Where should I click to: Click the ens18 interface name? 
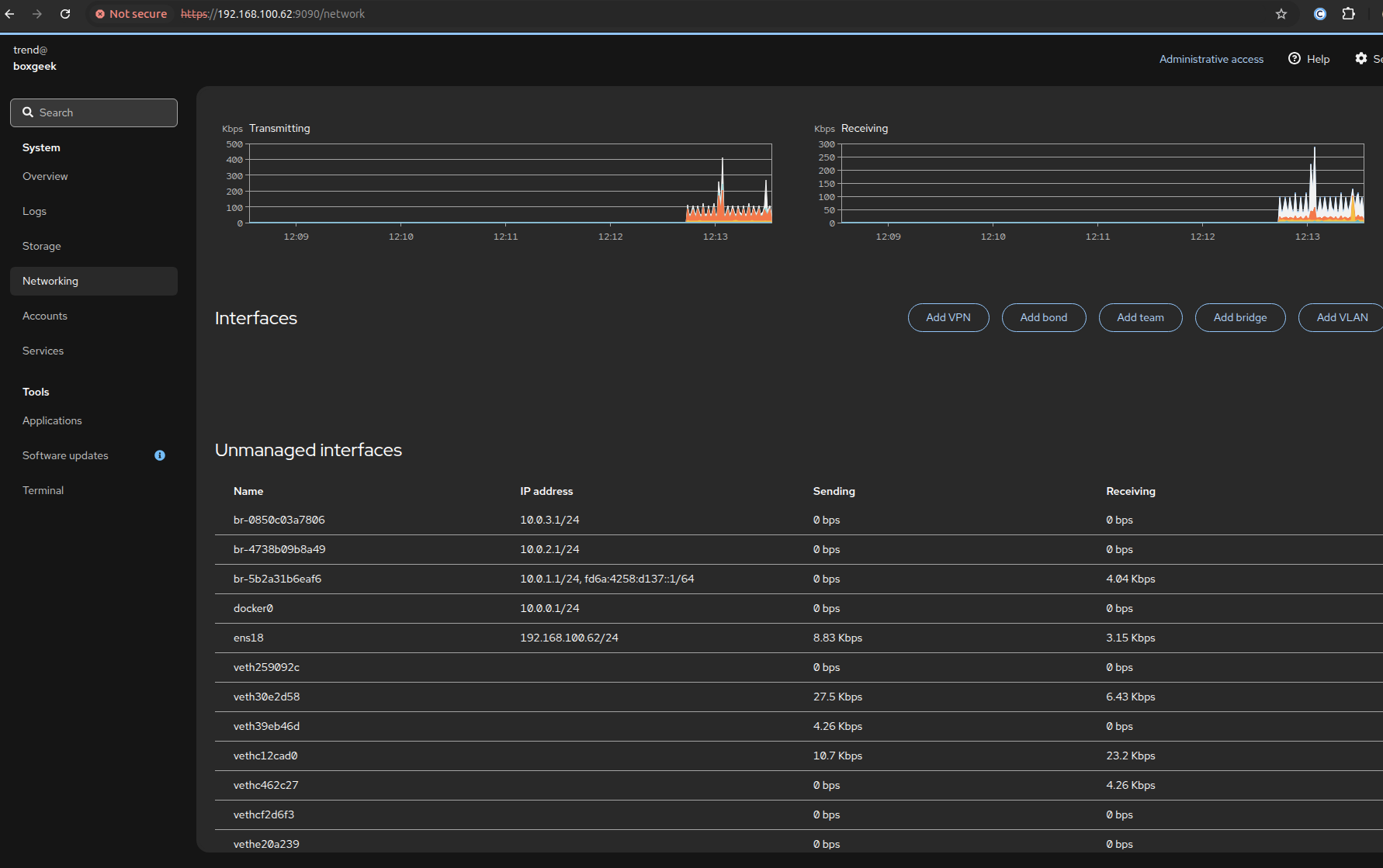click(248, 638)
